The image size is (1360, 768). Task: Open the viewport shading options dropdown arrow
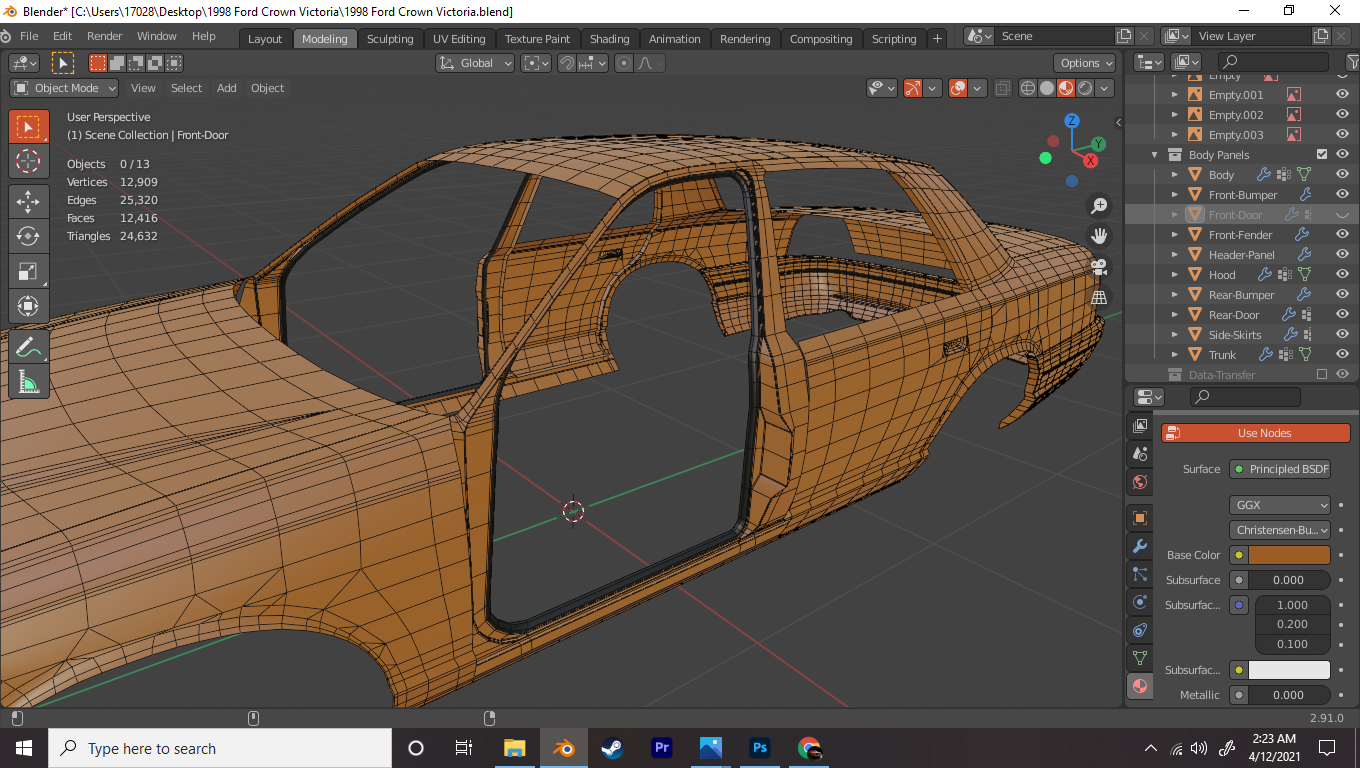click(x=1105, y=88)
